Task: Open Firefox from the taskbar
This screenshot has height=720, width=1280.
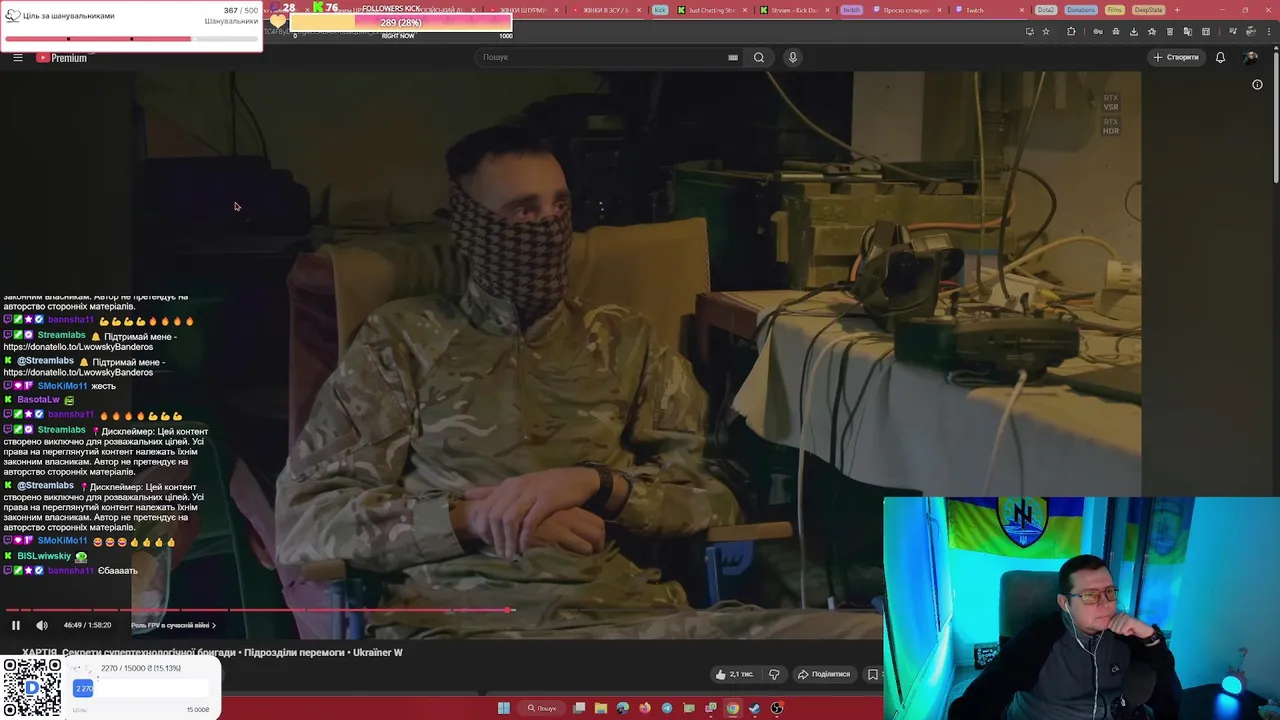Action: [645, 708]
